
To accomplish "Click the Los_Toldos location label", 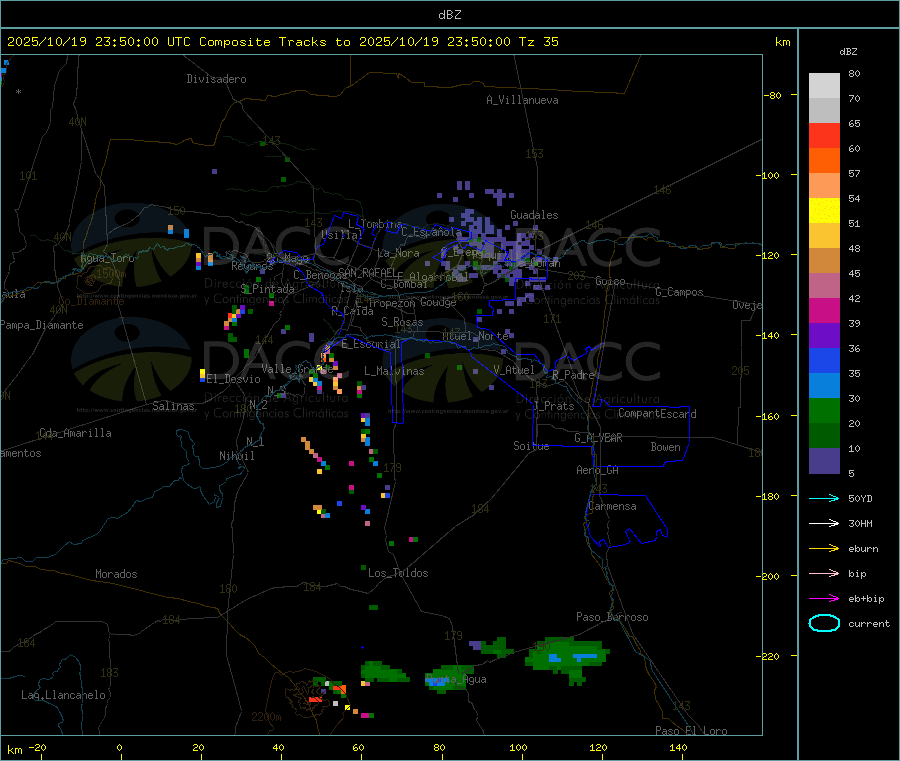I will (x=398, y=573).
